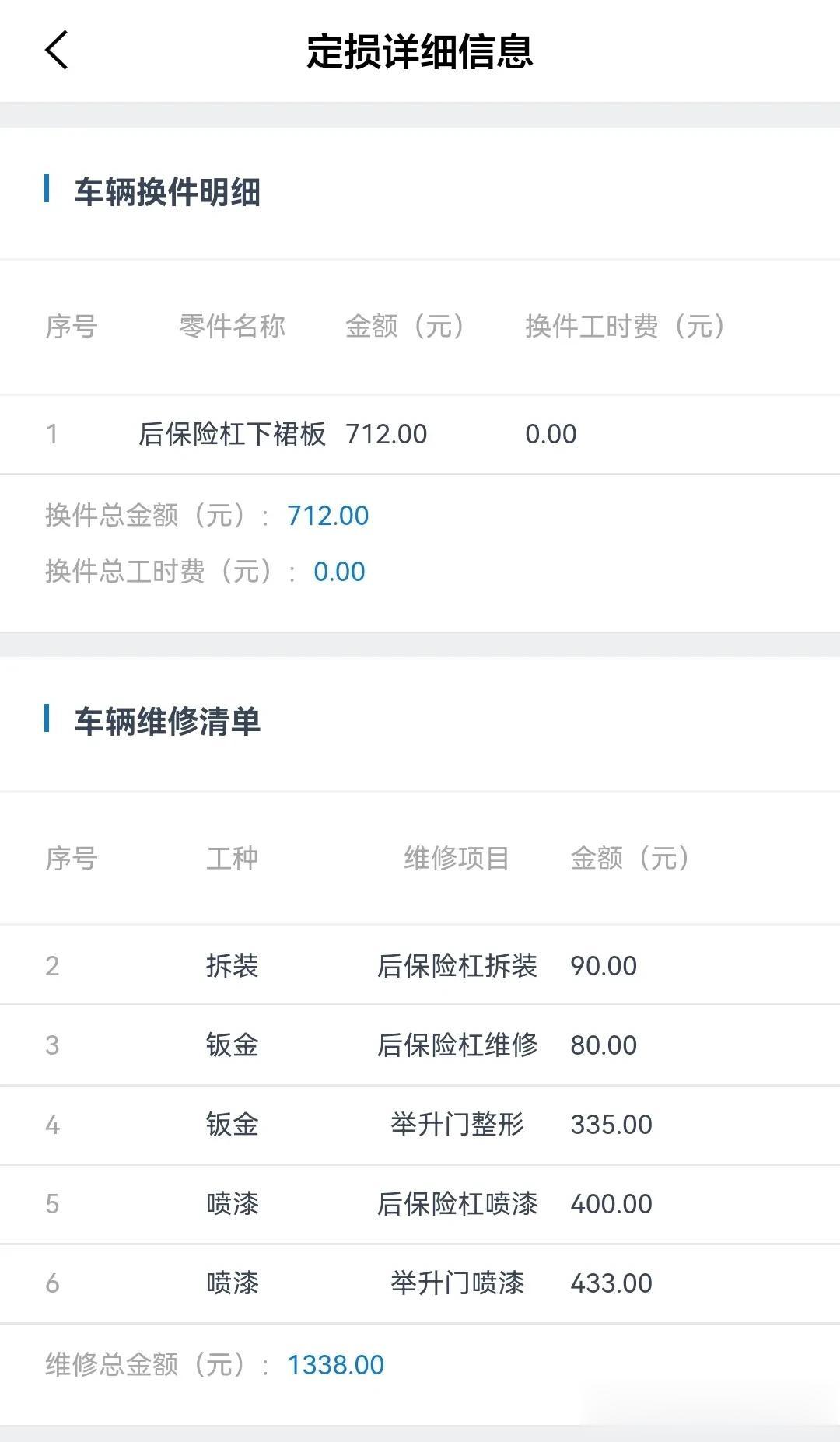Screen dimensions: 840x1442
Task: Select the 举升门整形 repair row
Action: point(420,1124)
